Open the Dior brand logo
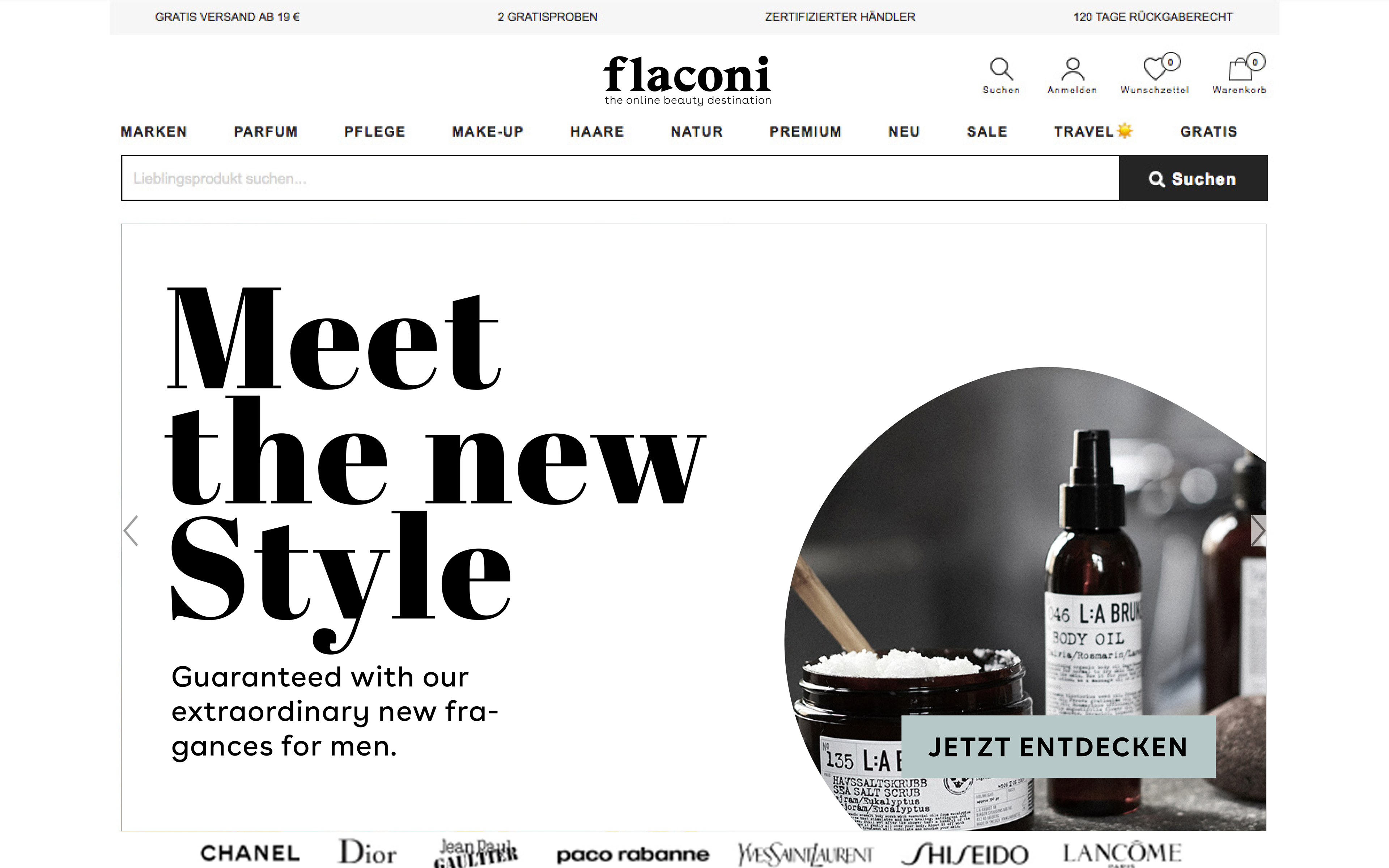1389x868 pixels. coord(368,852)
